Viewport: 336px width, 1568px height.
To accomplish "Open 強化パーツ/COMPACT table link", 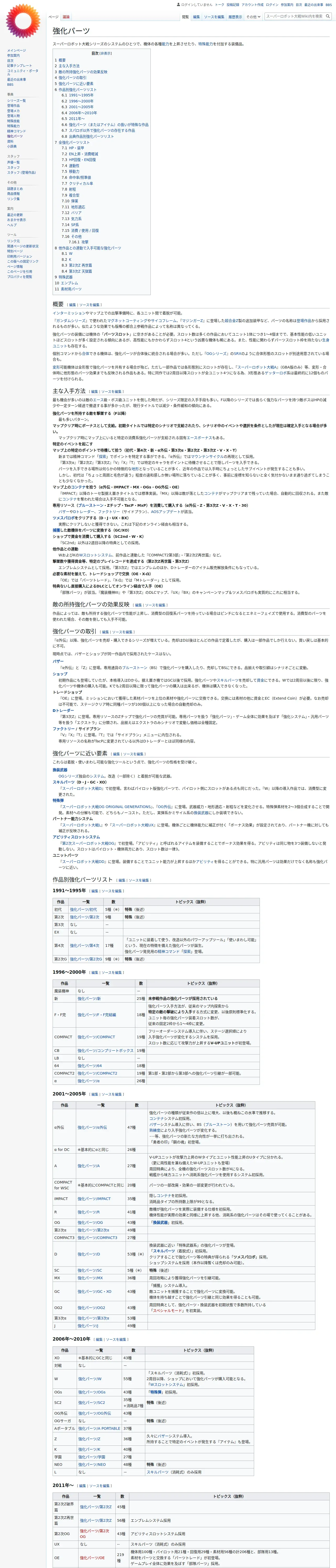I will [96, 1037].
